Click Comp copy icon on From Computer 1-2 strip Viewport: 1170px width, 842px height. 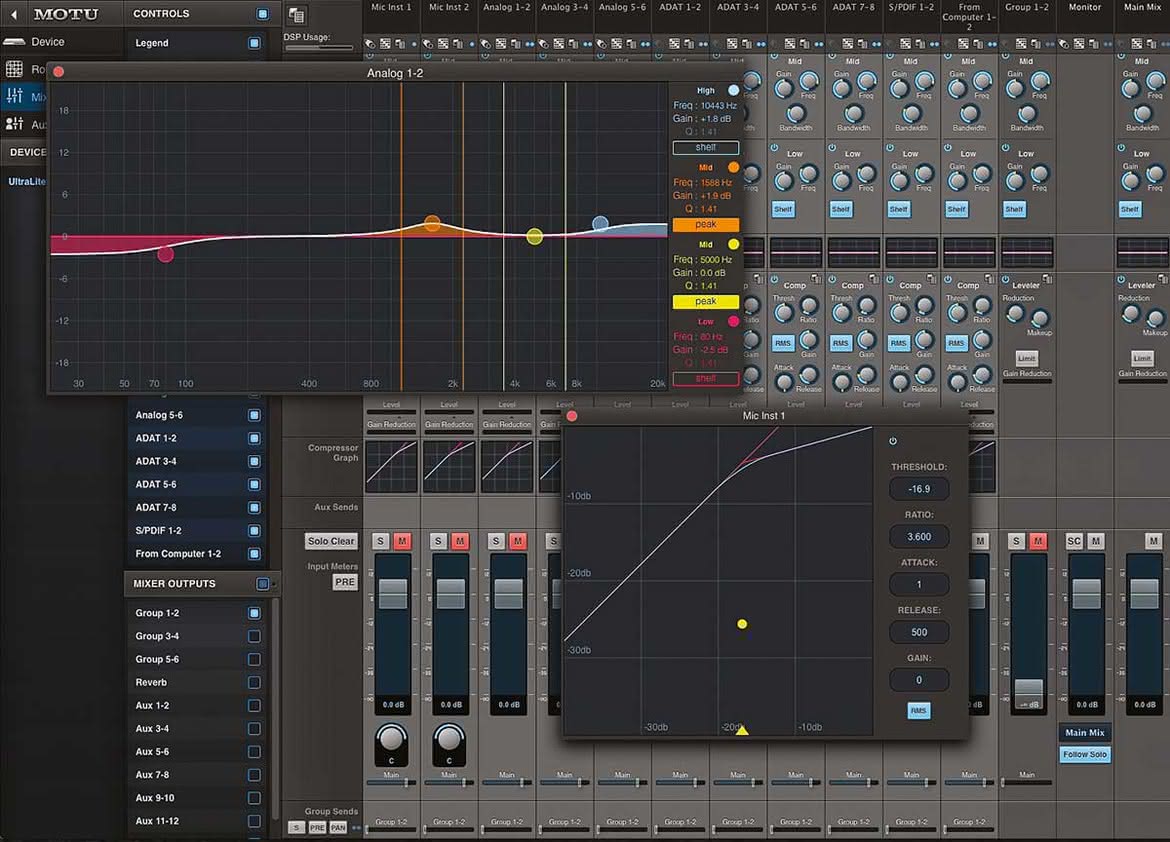pos(989,280)
